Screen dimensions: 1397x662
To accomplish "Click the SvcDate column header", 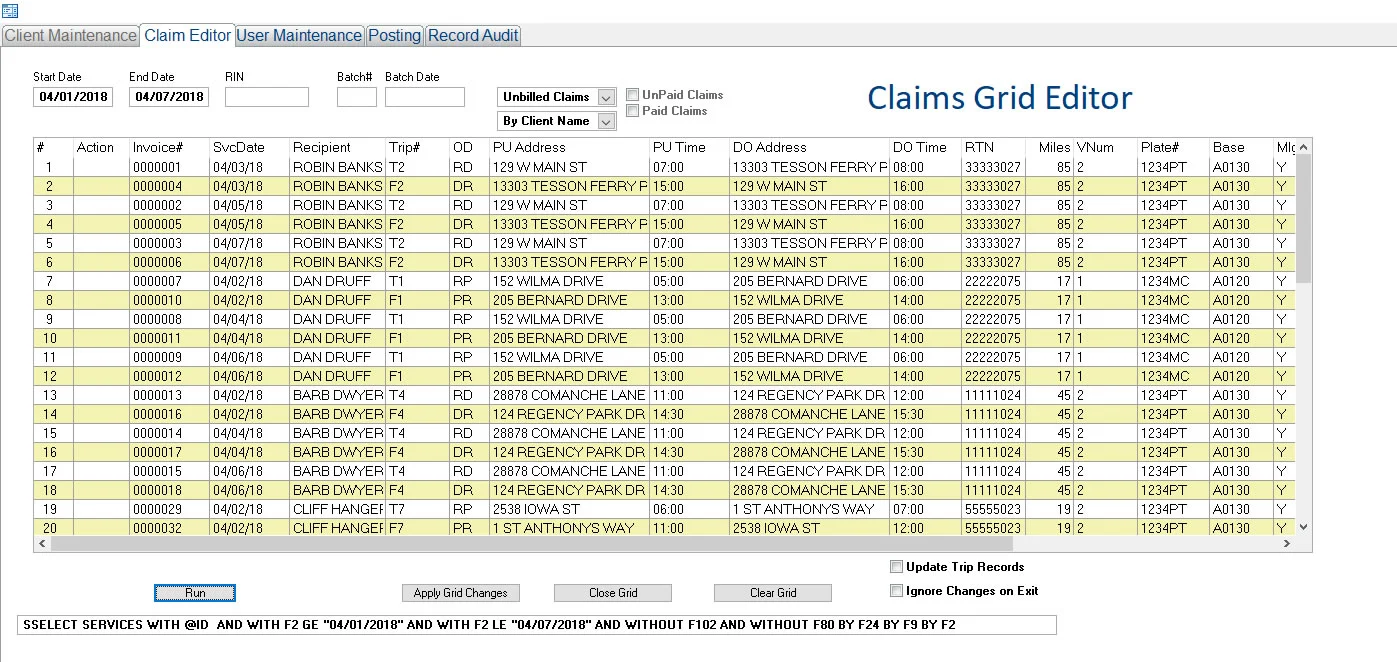I will [x=249, y=147].
